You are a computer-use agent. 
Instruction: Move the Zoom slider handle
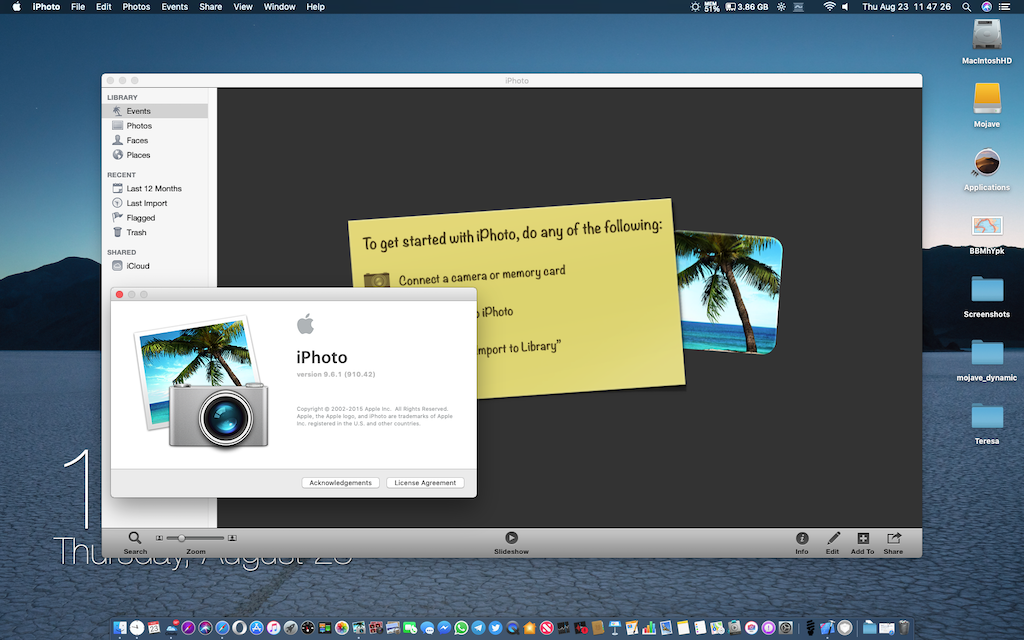[181, 538]
